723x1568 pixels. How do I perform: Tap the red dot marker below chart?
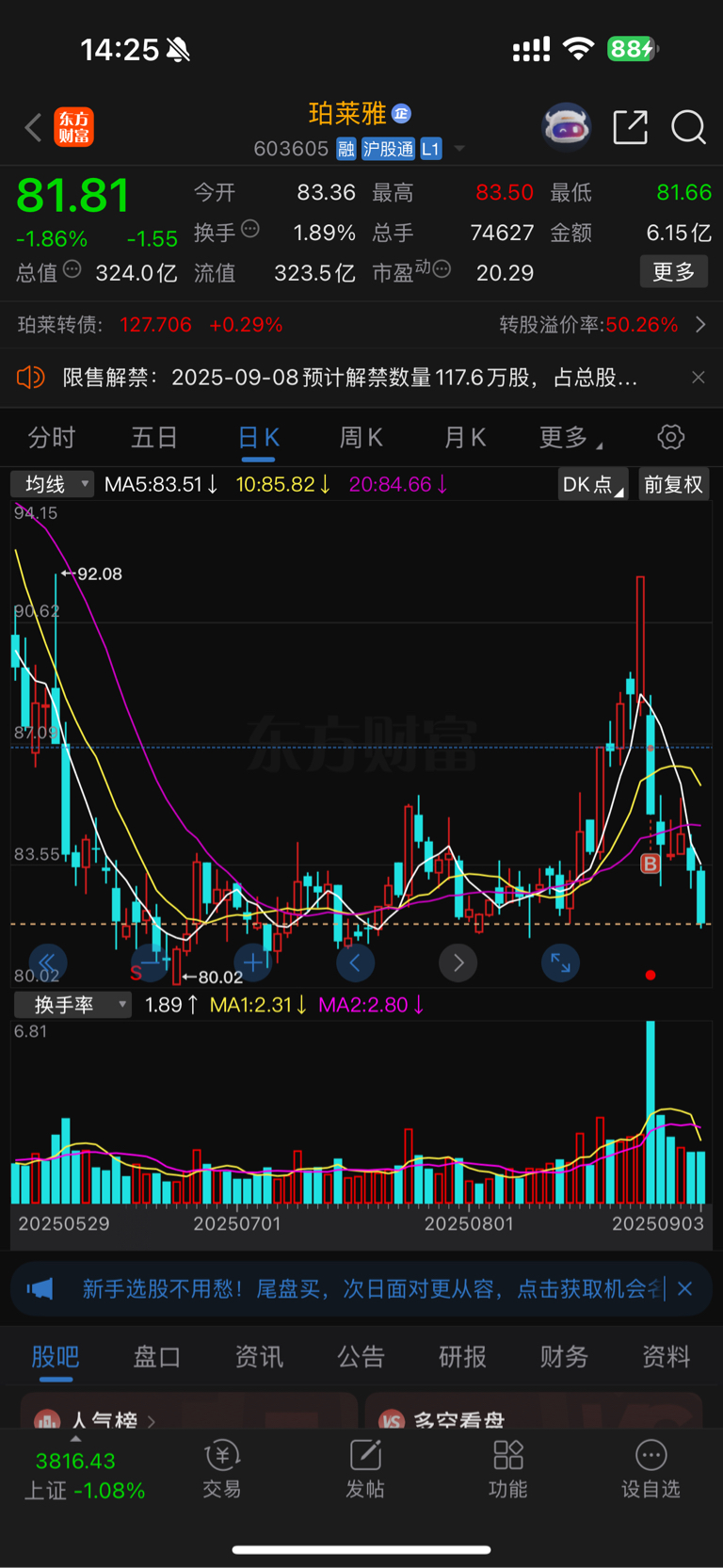pos(650,976)
